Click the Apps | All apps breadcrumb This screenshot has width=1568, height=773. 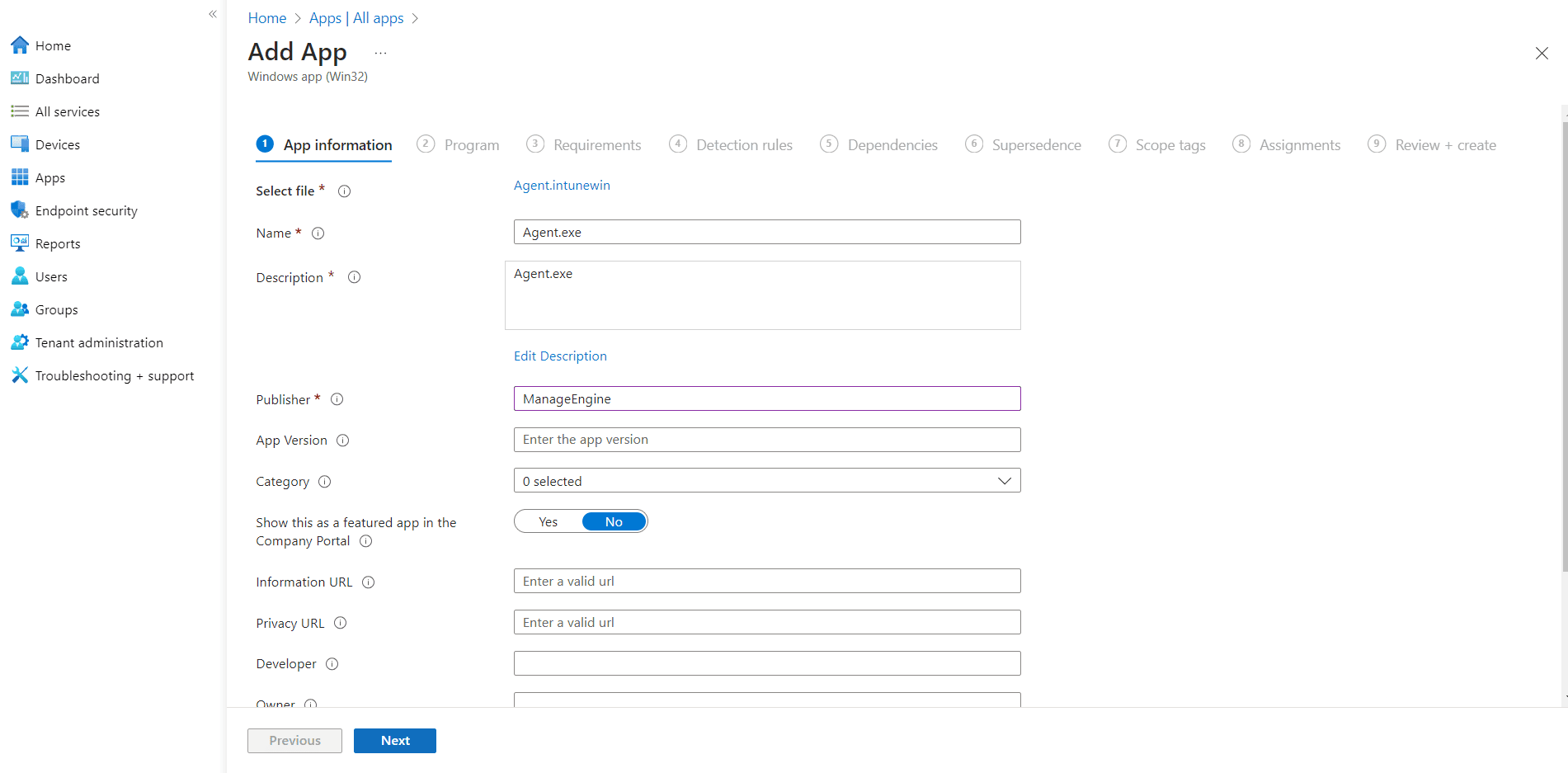tap(356, 18)
